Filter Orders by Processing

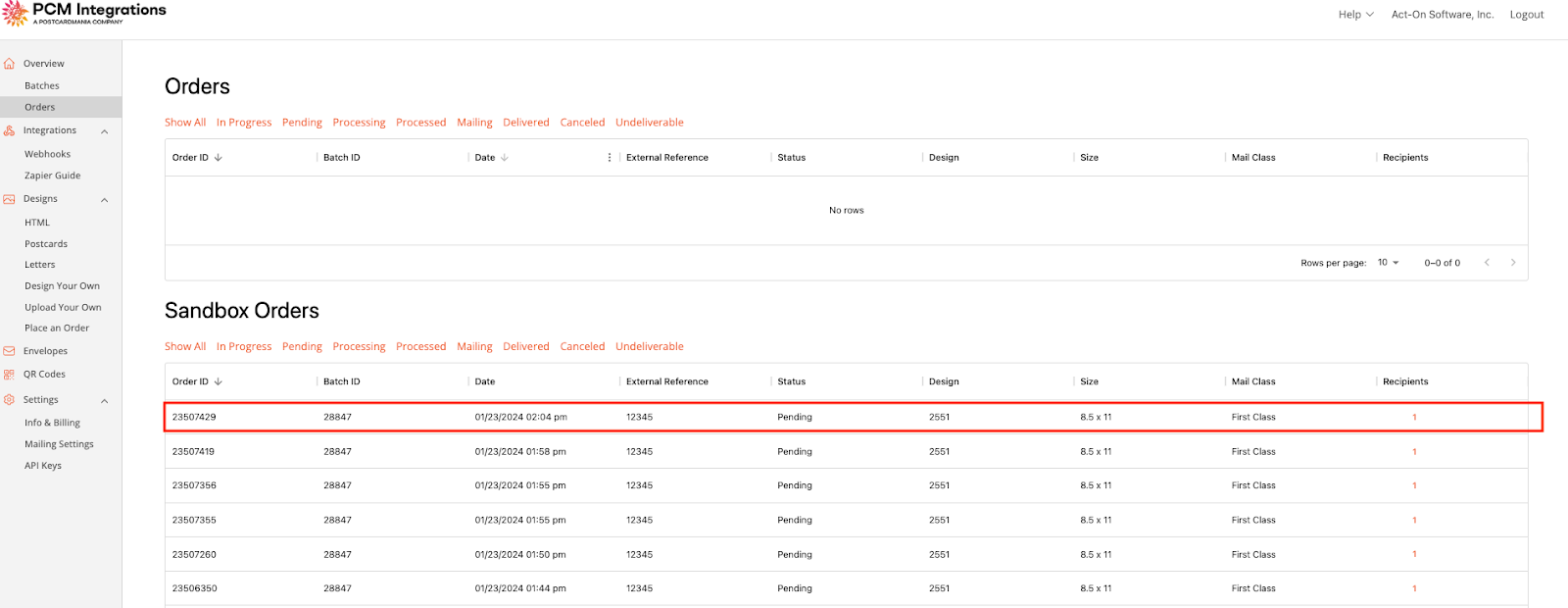coord(359,123)
